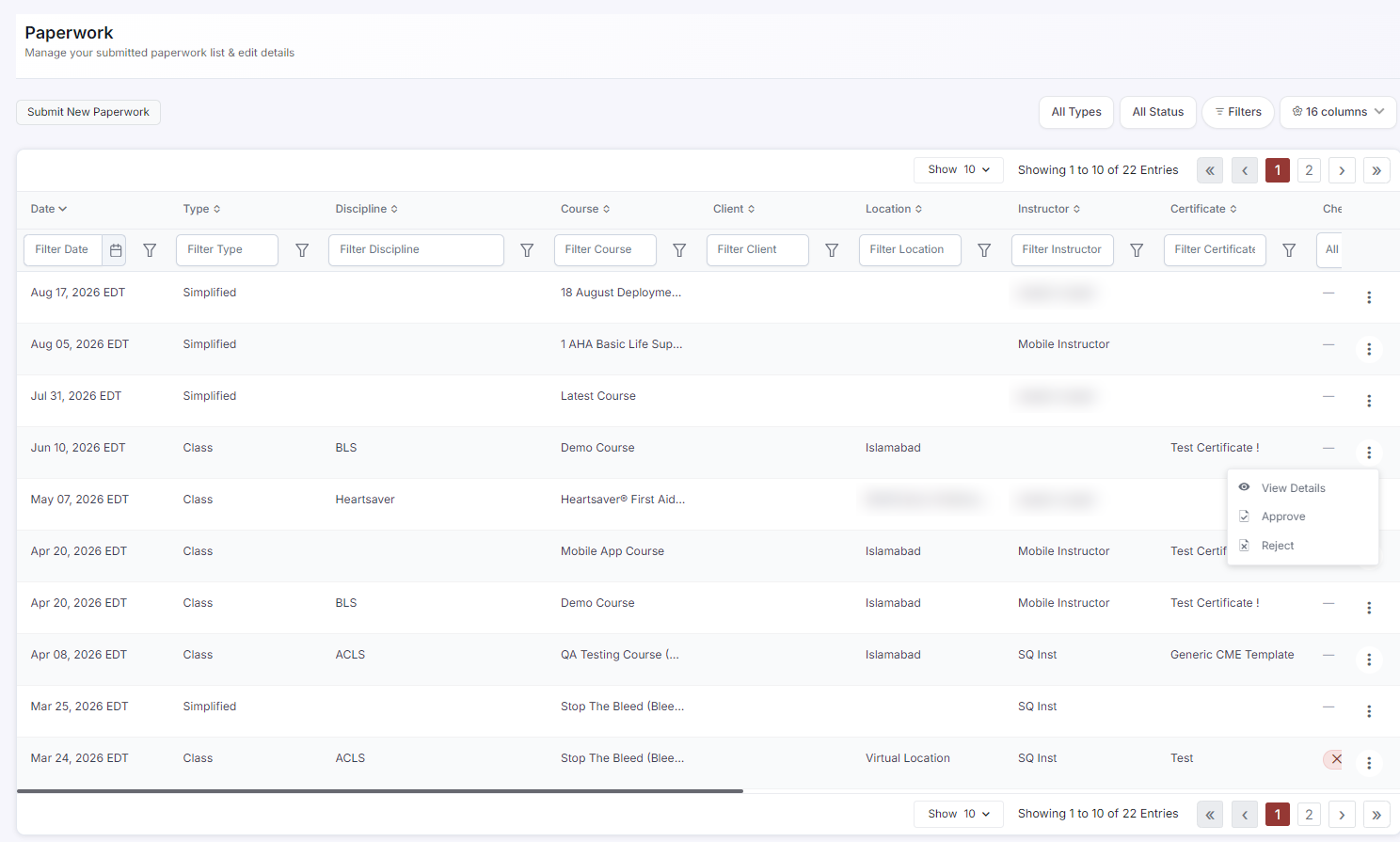
Task: Focus the Filter Discipline input field
Action: point(416,250)
